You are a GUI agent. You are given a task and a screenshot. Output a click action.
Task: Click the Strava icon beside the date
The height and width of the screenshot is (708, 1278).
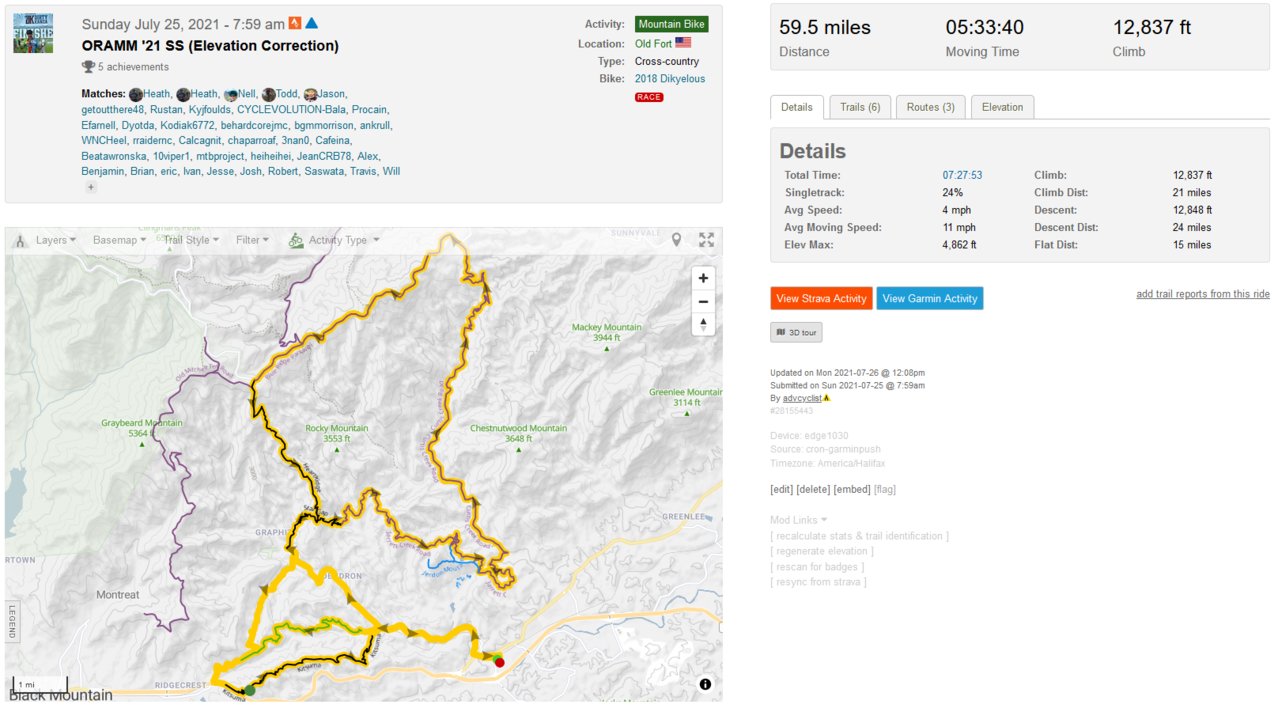[295, 23]
